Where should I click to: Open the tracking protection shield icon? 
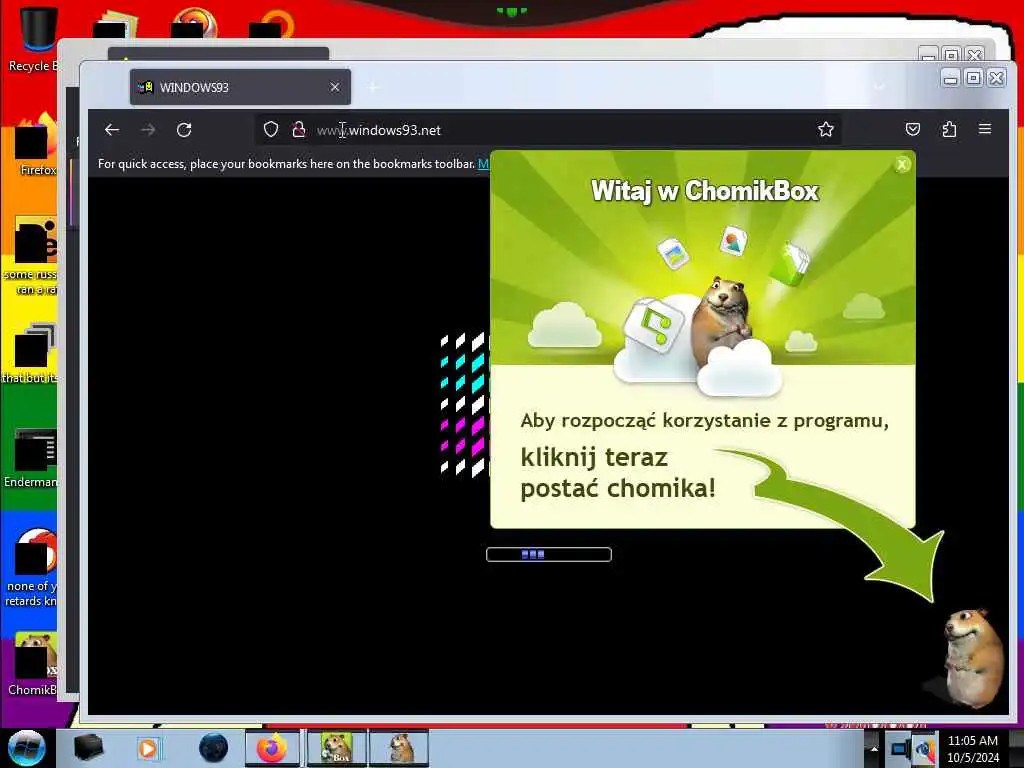tap(271, 129)
